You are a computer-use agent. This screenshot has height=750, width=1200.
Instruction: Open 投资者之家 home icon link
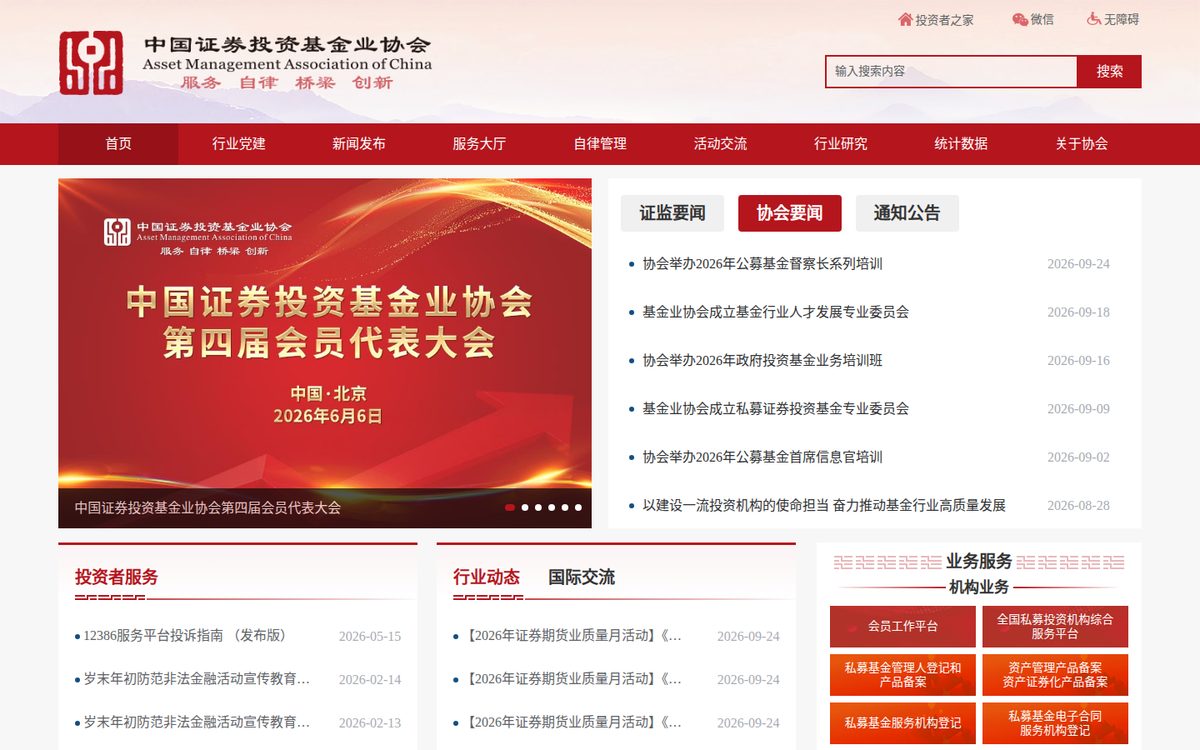tap(935, 19)
